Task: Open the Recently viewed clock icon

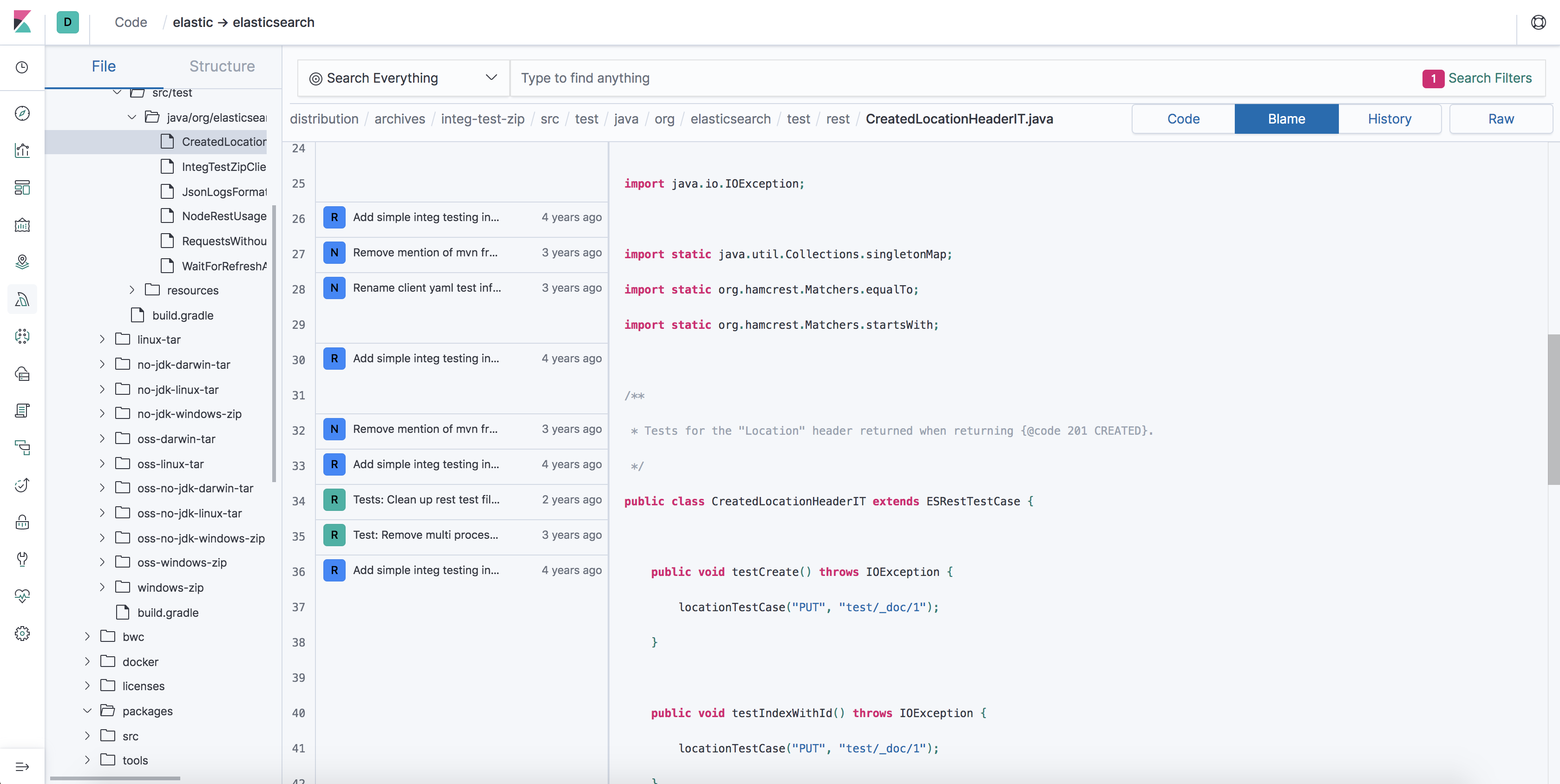Action: click(22, 67)
